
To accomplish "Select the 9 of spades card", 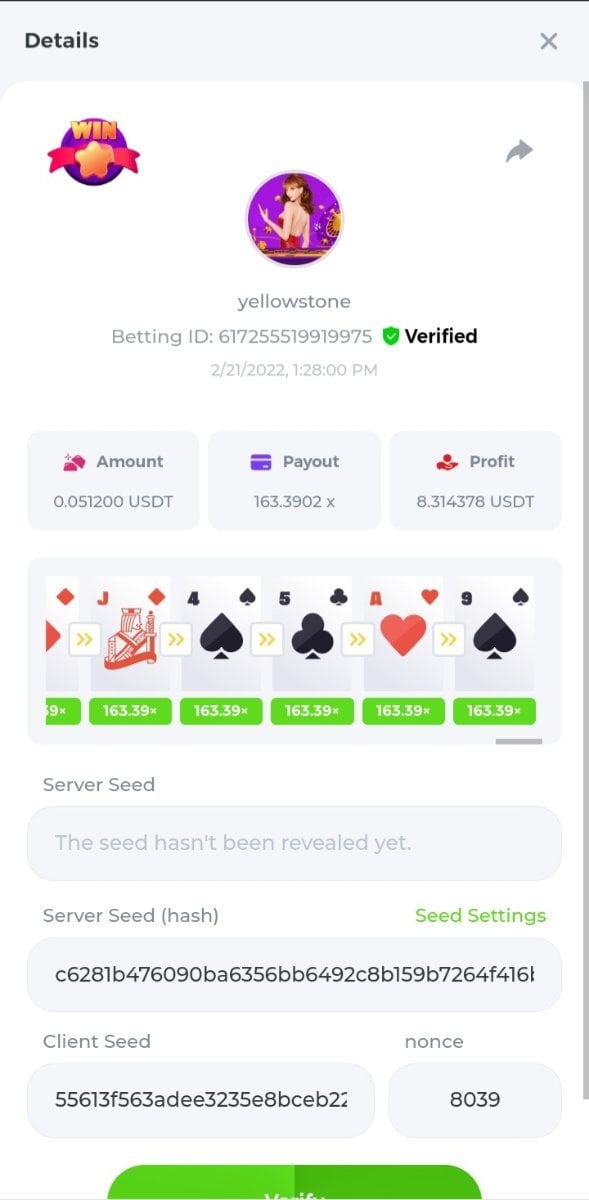I will (x=494, y=634).
